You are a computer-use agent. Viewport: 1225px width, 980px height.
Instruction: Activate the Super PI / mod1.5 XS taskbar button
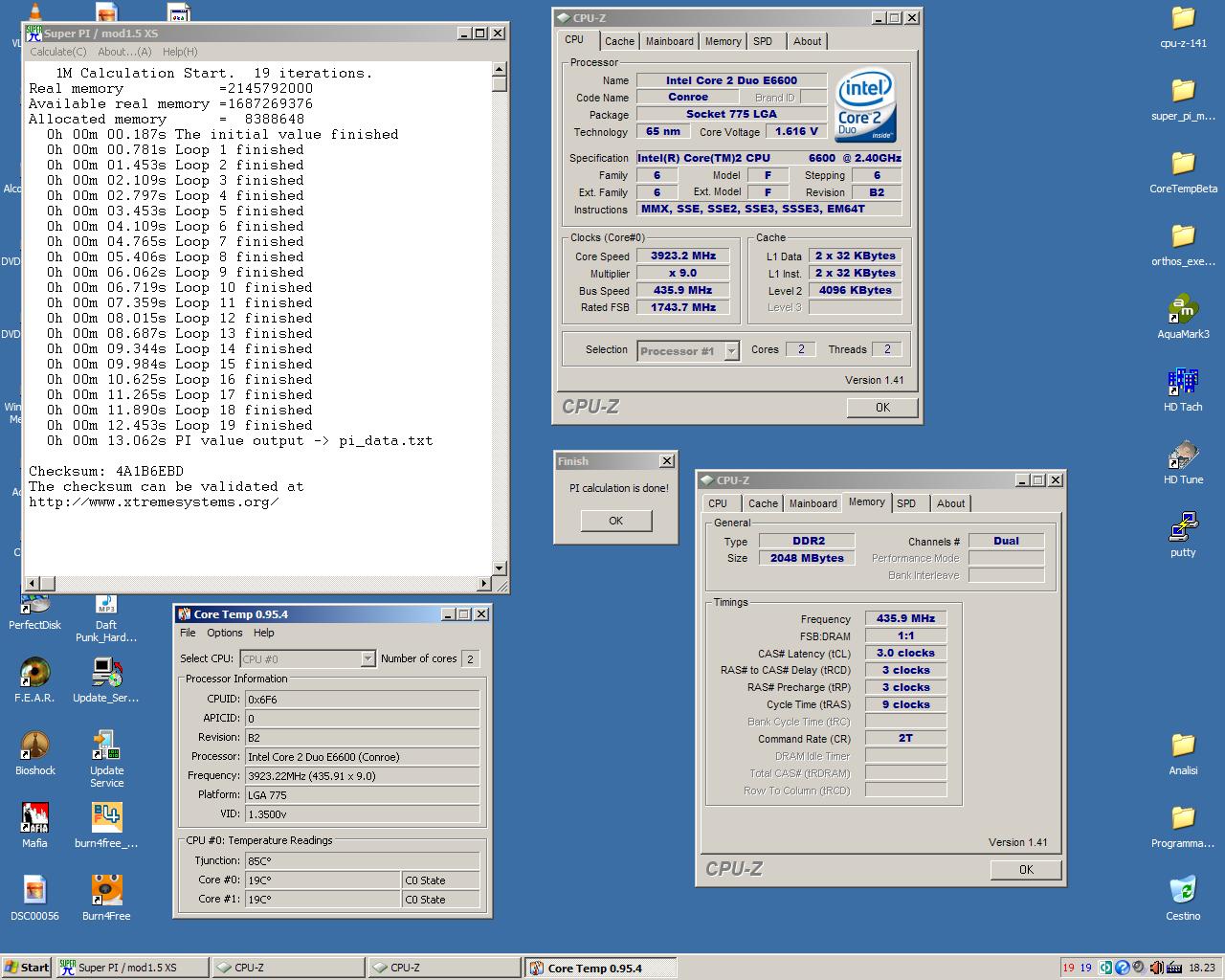pyautogui.click(x=131, y=968)
